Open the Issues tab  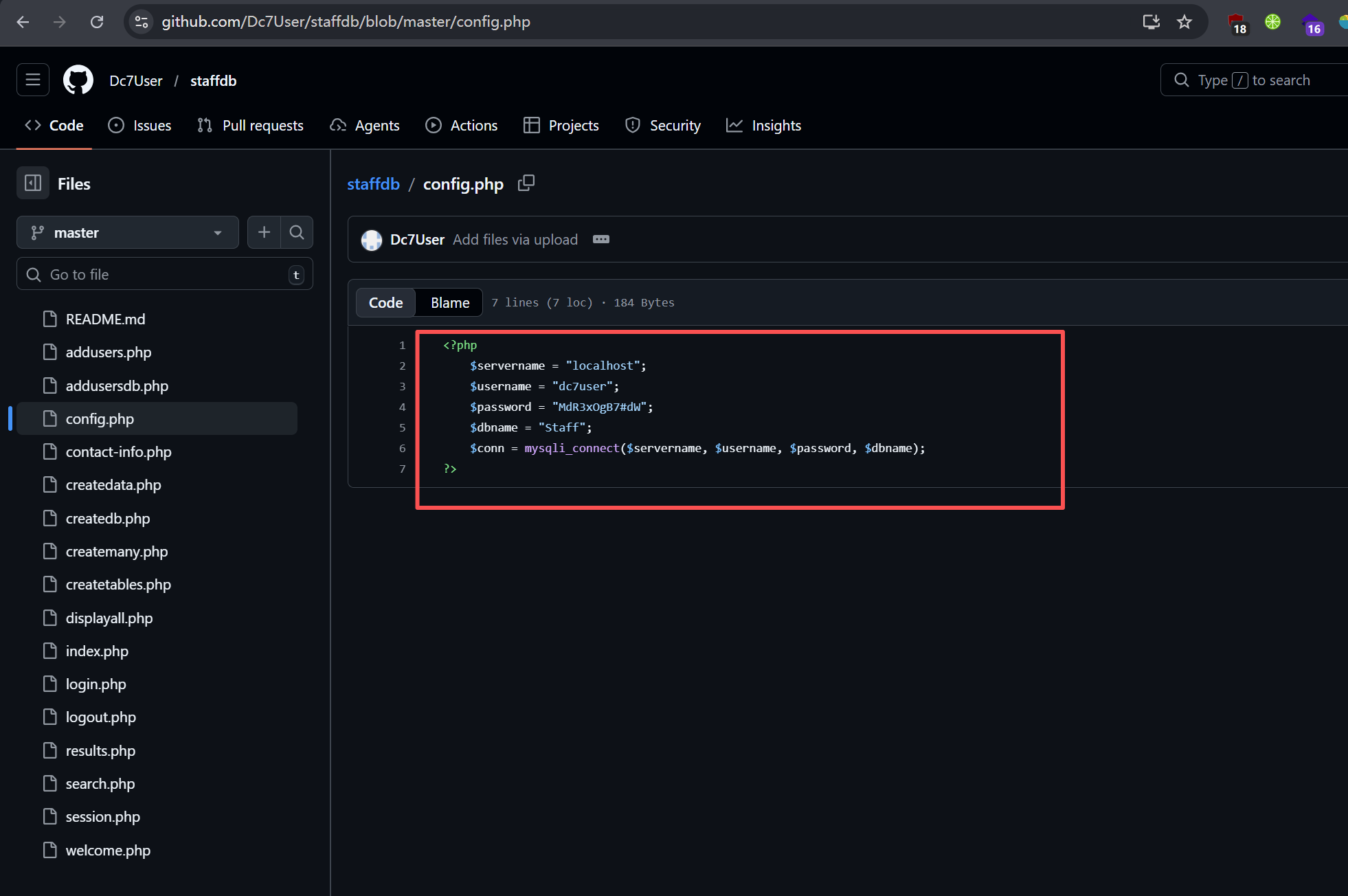coord(140,125)
